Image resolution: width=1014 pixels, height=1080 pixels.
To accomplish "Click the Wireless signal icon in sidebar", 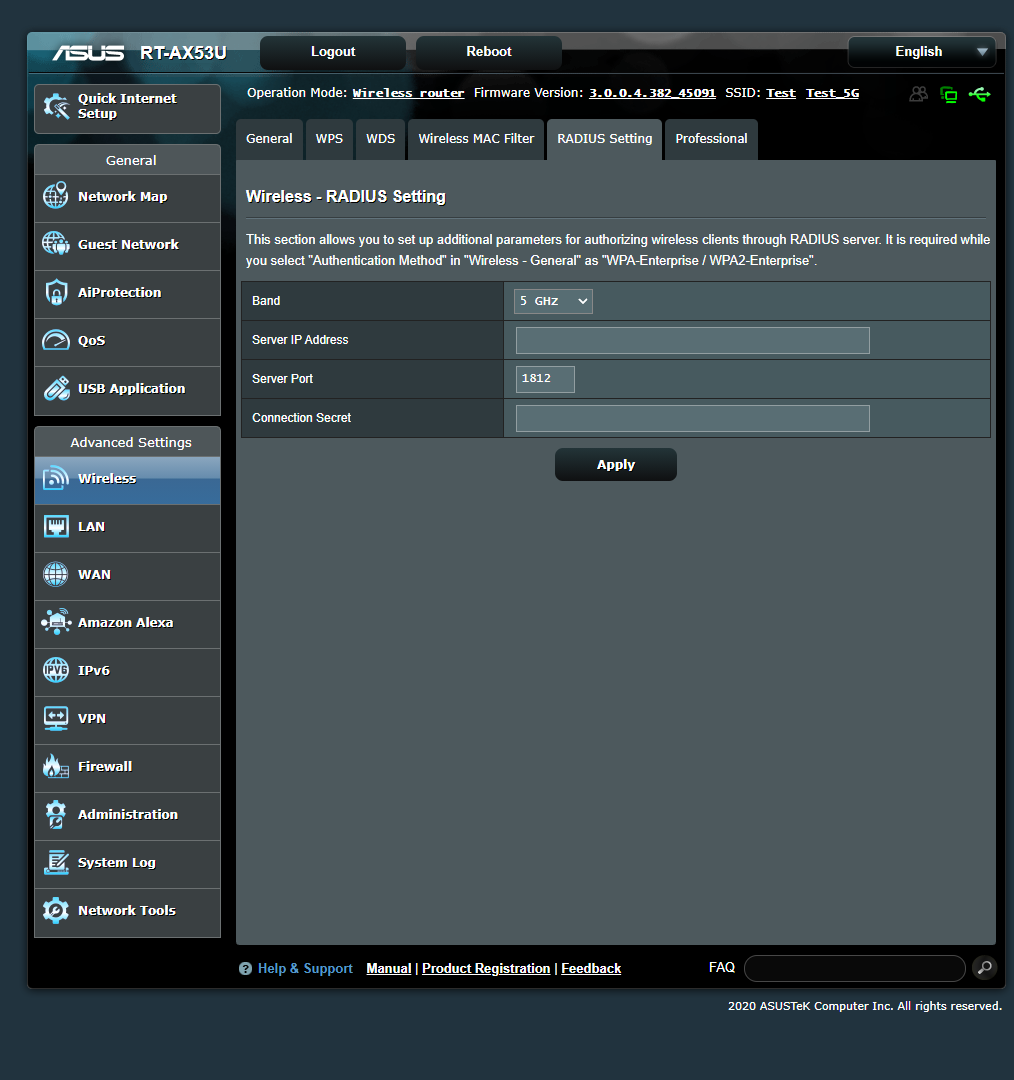I will (56, 478).
